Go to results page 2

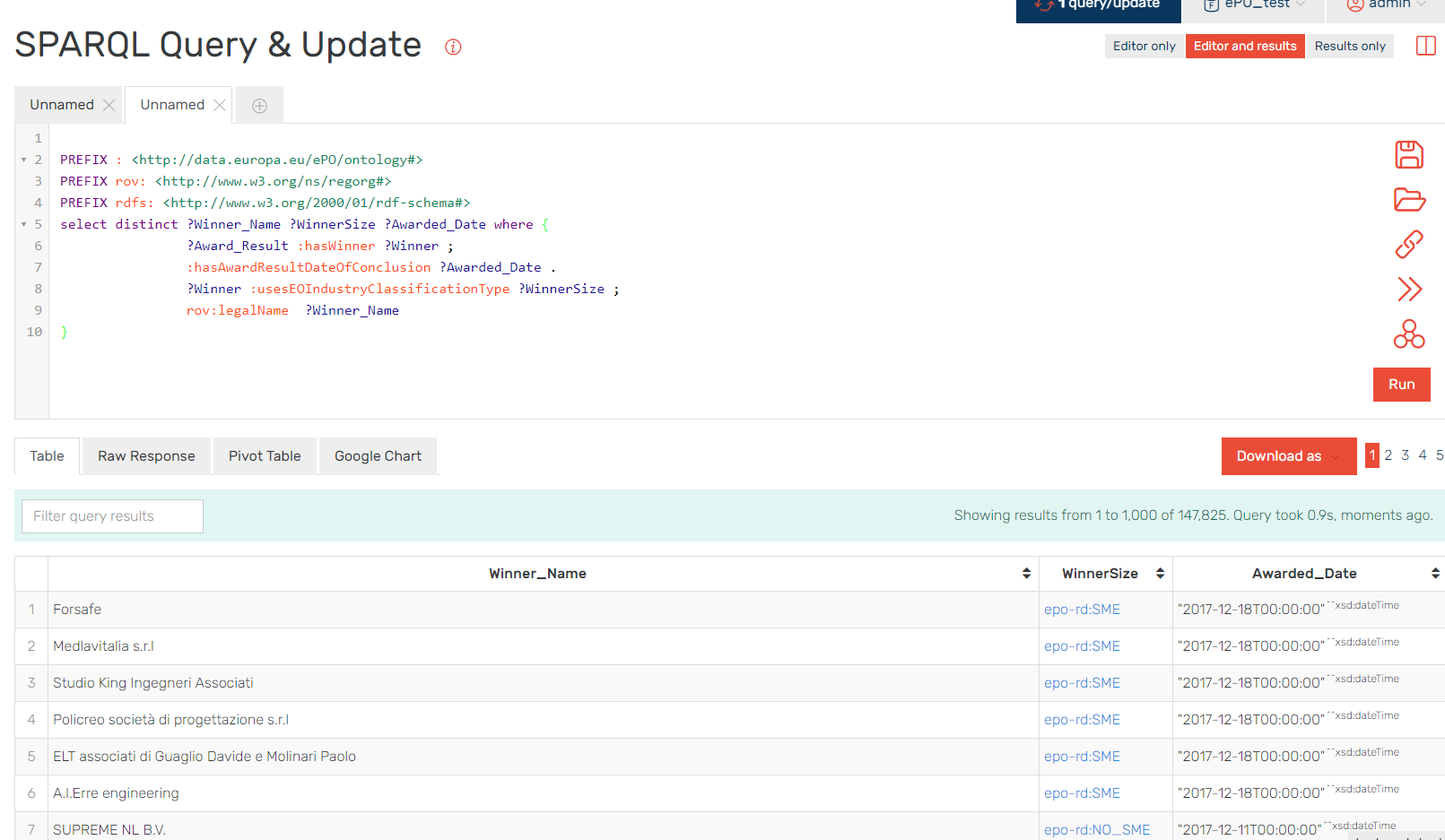(1388, 455)
